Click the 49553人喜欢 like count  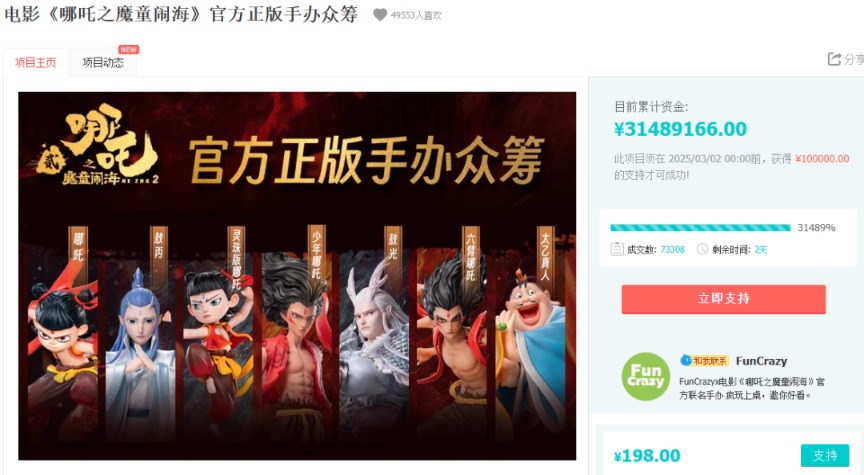point(416,15)
